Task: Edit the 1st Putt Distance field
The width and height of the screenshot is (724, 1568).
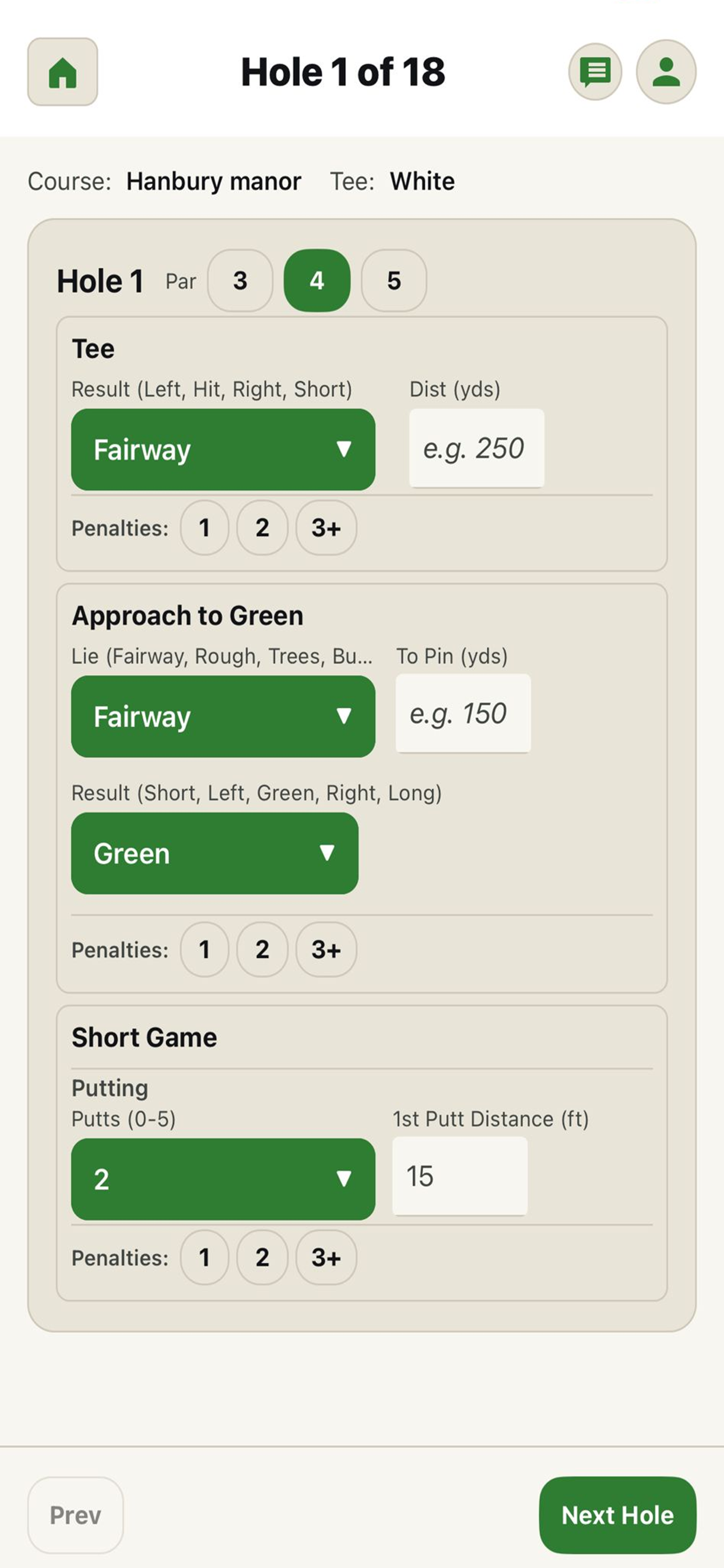Action: point(459,1176)
